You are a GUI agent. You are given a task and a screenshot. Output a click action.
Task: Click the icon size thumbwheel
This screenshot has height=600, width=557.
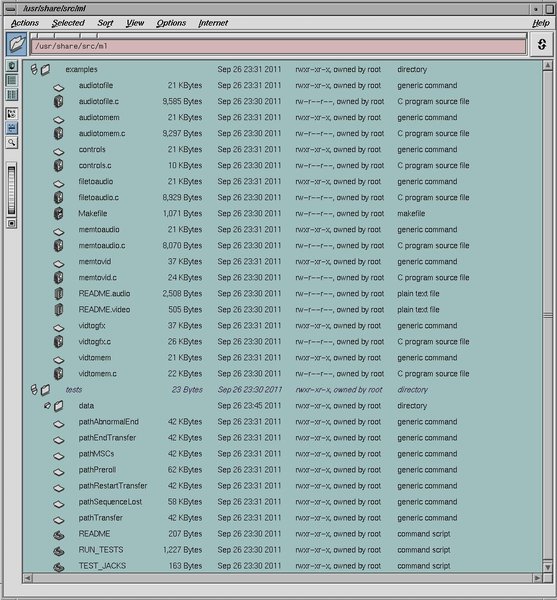[12, 190]
